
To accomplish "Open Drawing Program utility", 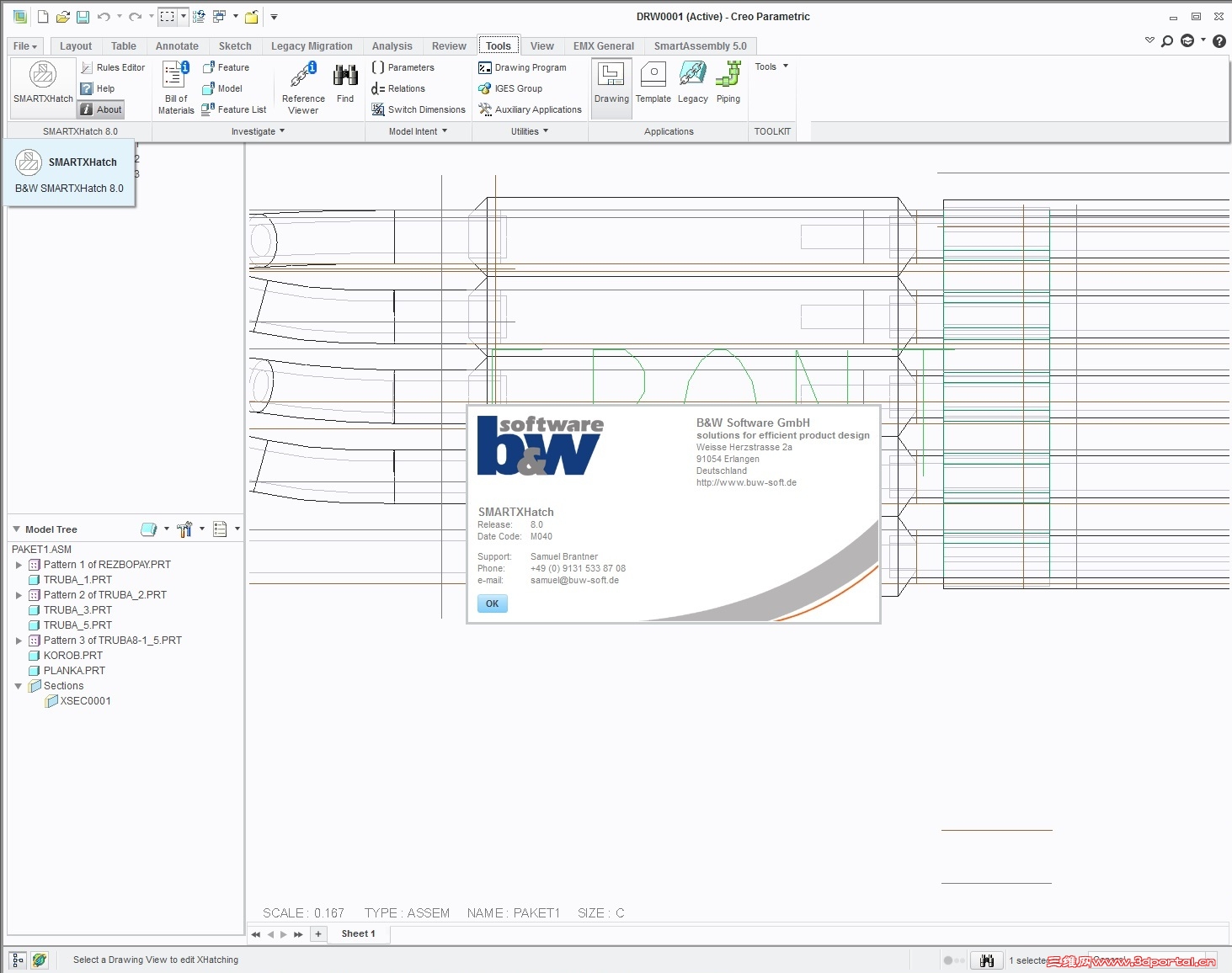I will (x=522, y=67).
